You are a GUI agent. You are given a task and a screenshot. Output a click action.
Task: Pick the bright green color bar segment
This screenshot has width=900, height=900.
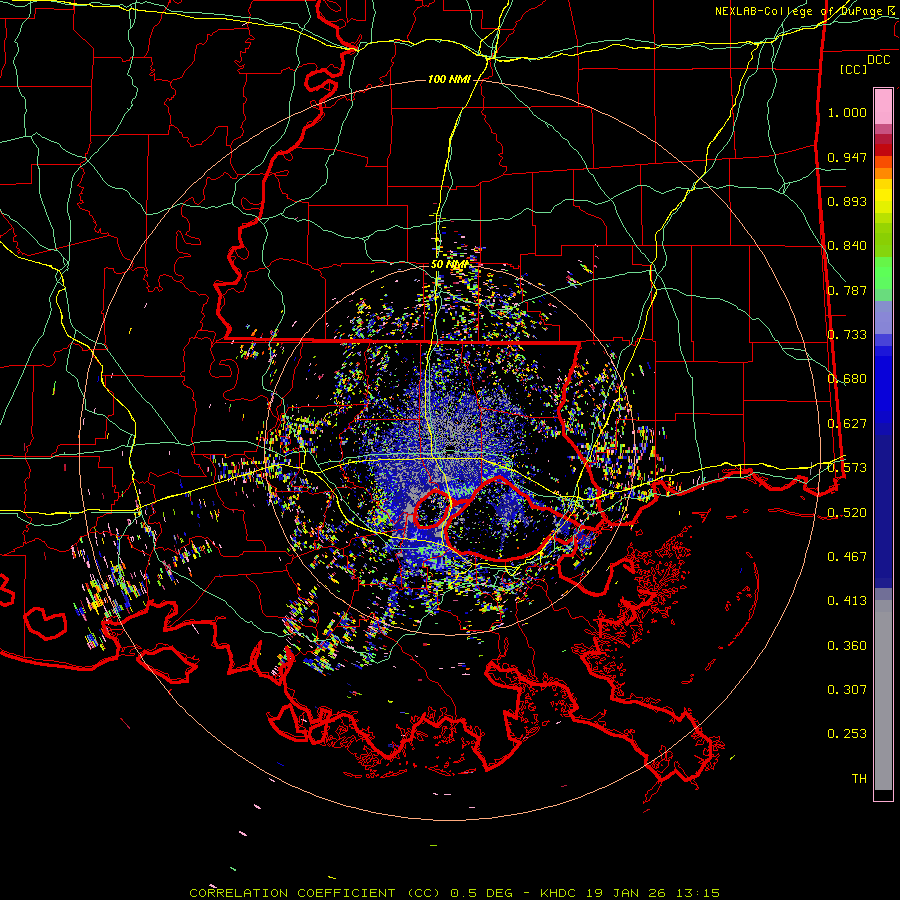pos(883,273)
